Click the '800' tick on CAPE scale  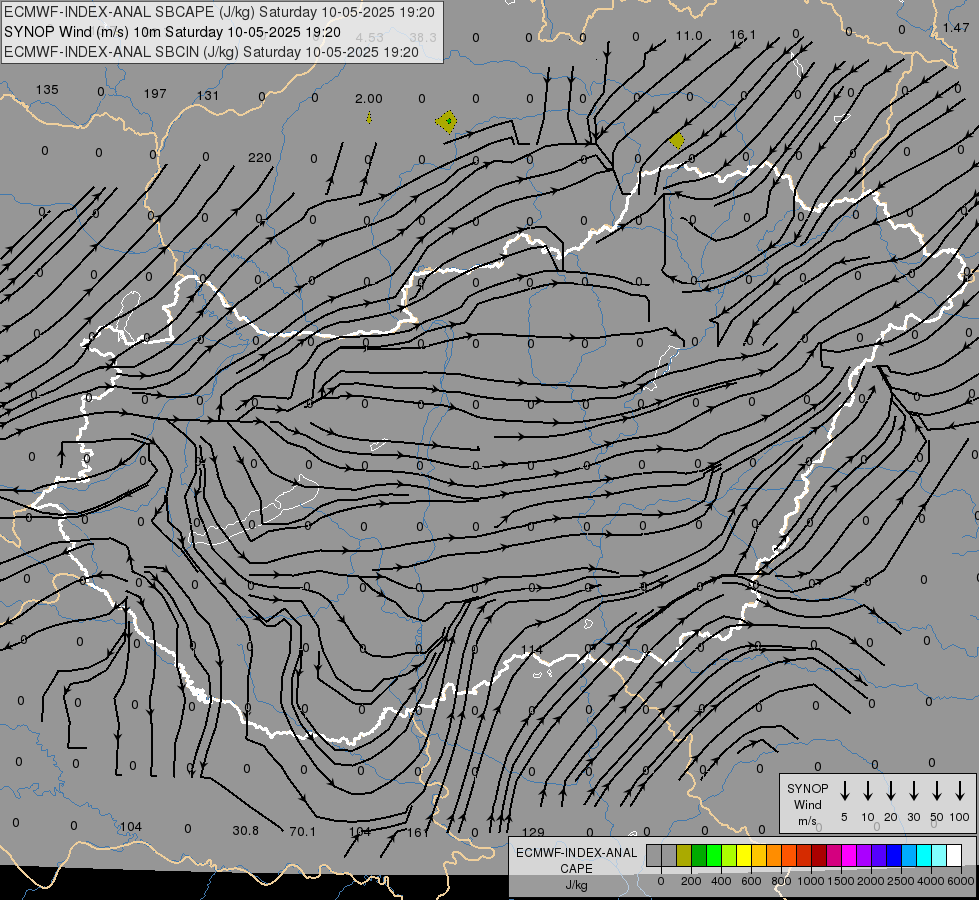781,881
